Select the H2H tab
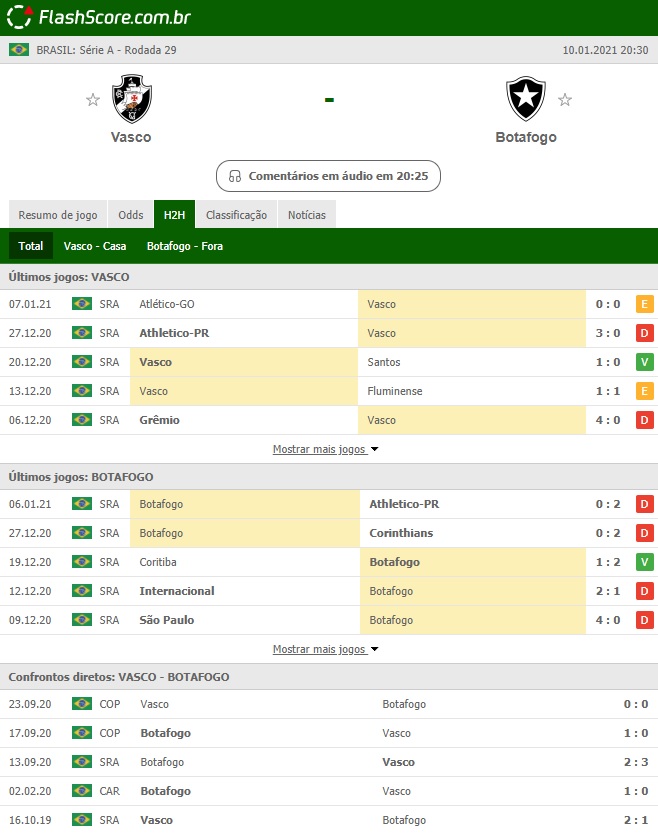 click(174, 215)
